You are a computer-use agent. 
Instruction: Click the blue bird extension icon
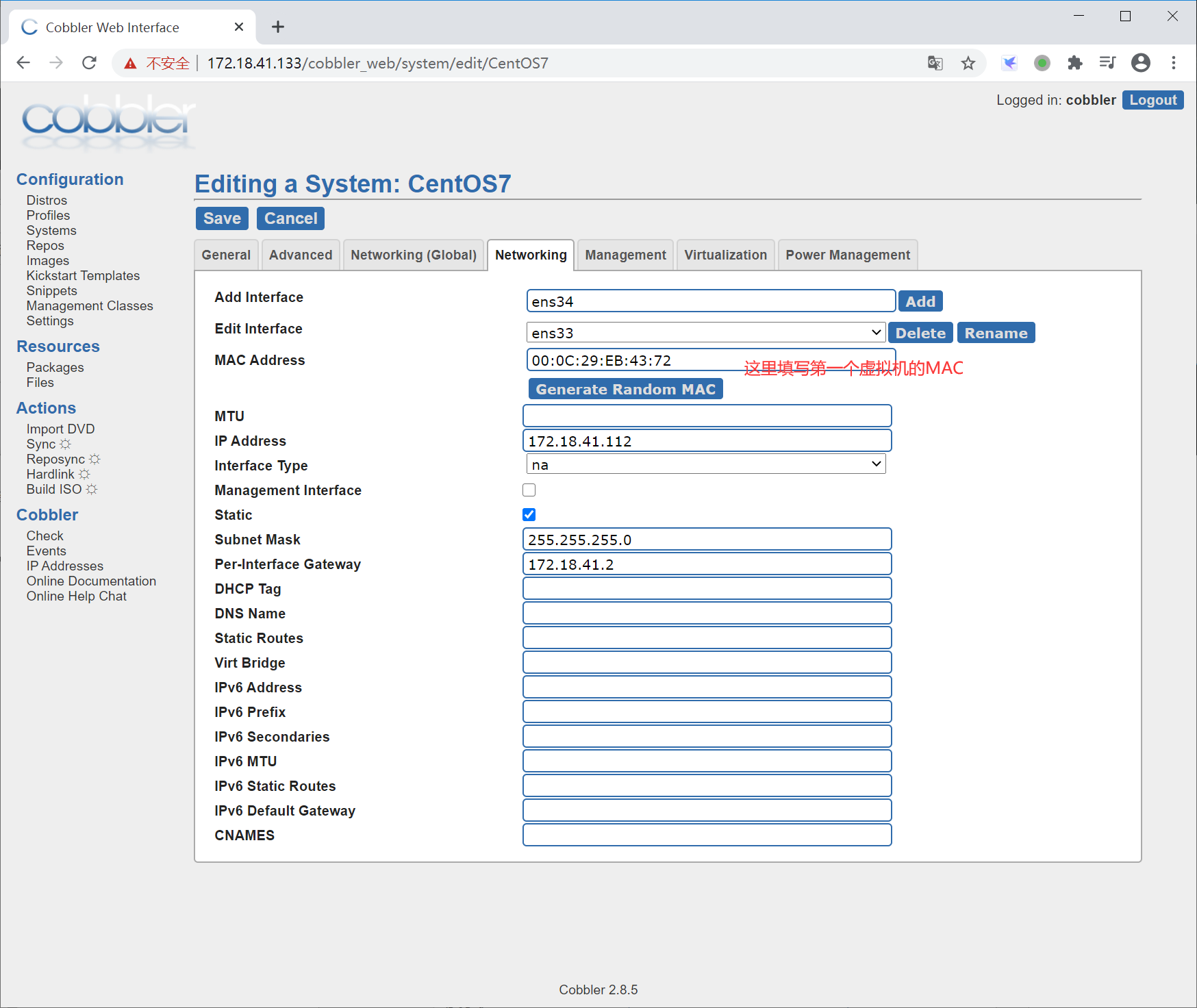1009,63
